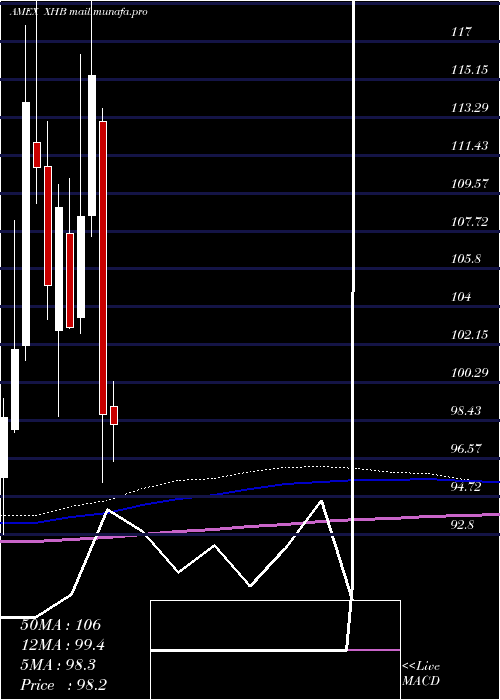The height and width of the screenshot is (700, 500).
Task: Click the 94.72 axis value
Action: (466, 487)
